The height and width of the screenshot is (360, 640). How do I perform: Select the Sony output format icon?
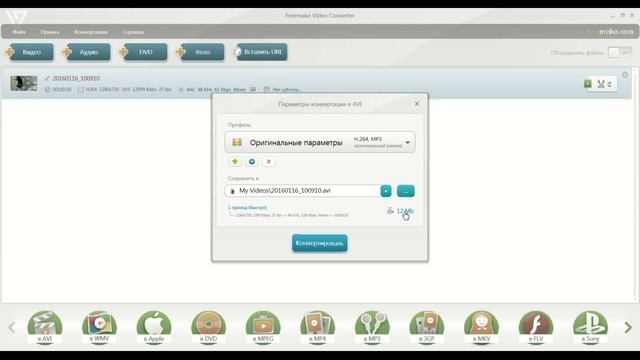tap(590, 327)
